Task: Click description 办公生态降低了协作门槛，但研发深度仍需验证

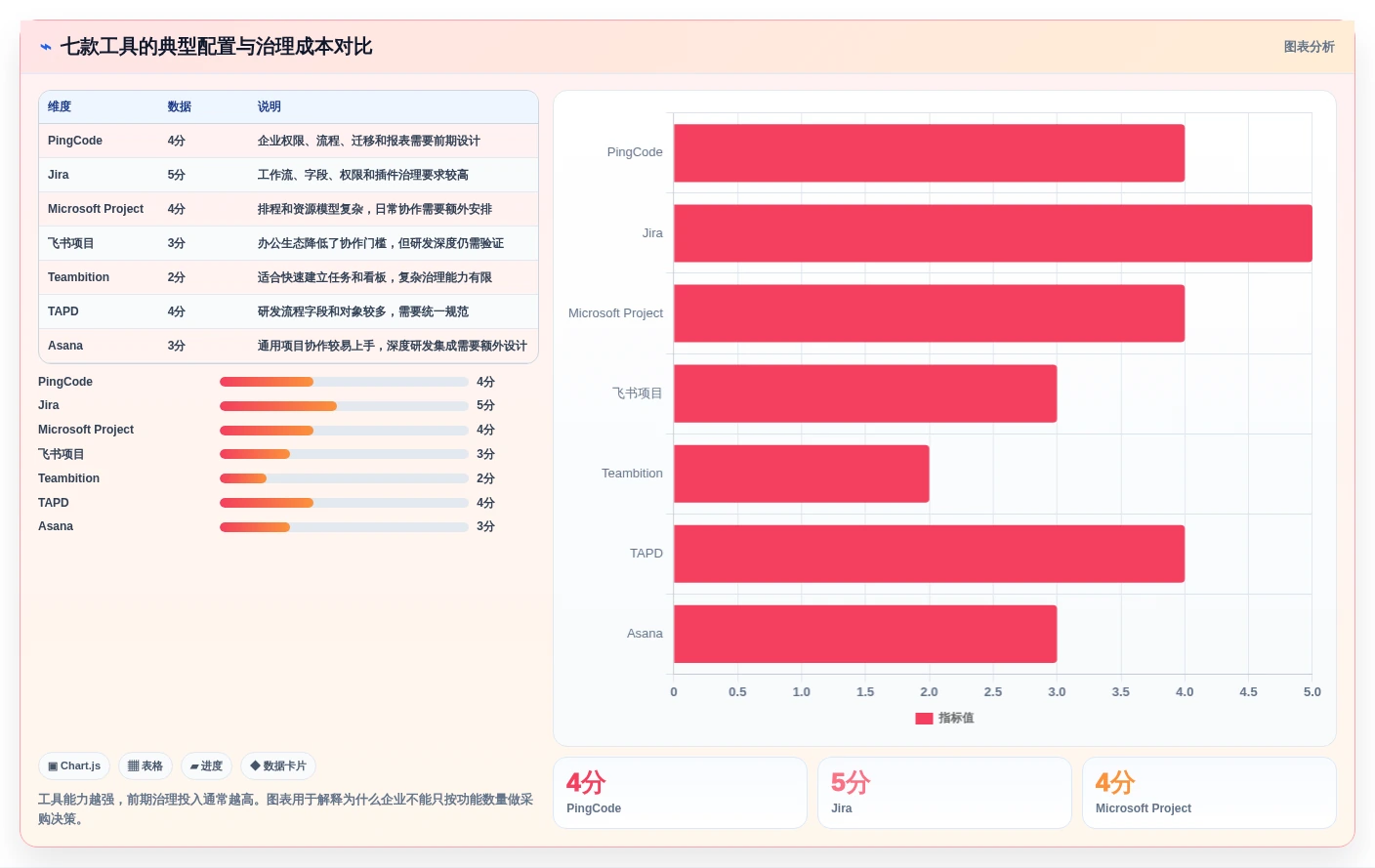Action: point(381,243)
